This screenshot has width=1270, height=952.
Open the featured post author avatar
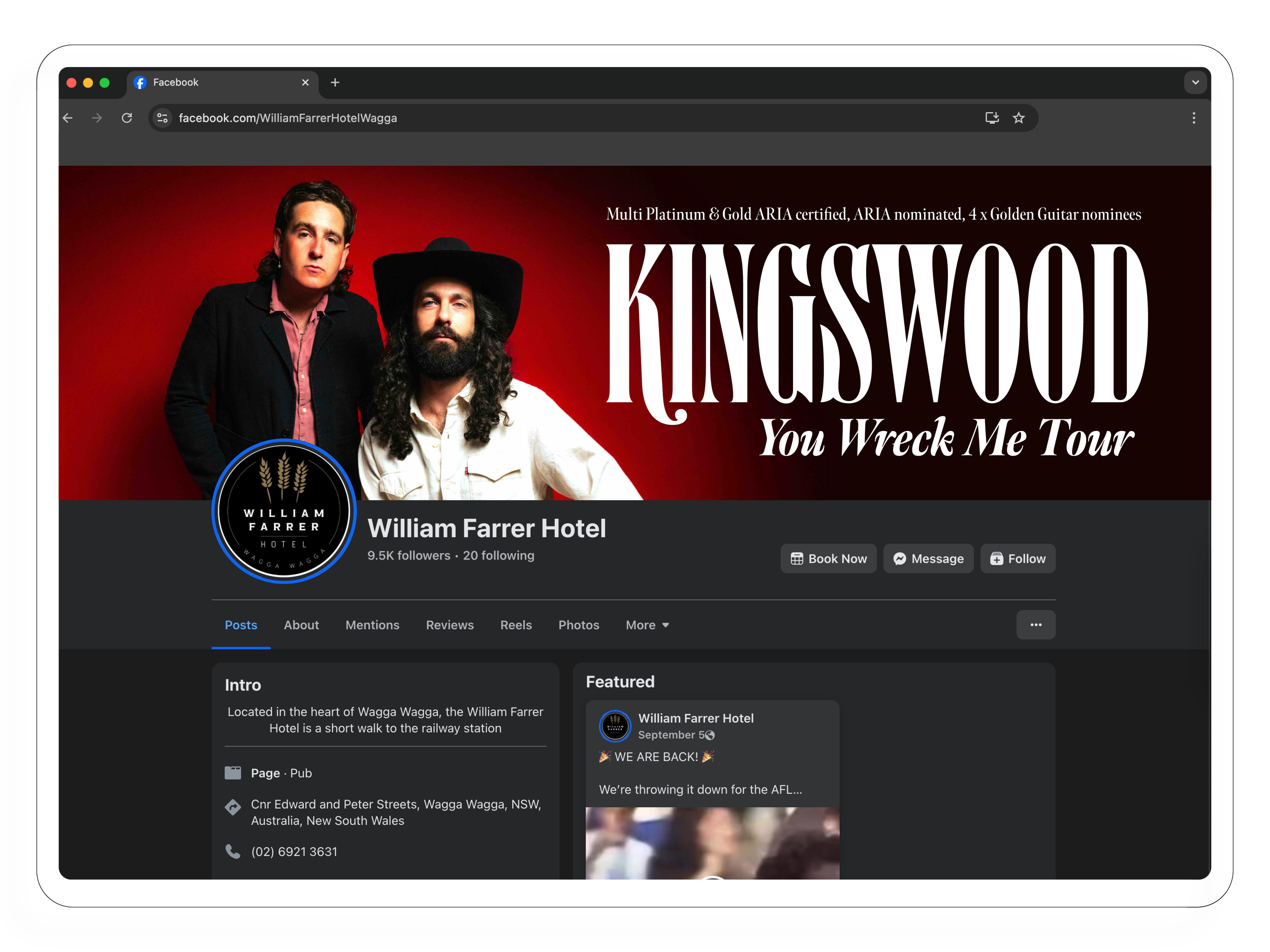(x=615, y=726)
